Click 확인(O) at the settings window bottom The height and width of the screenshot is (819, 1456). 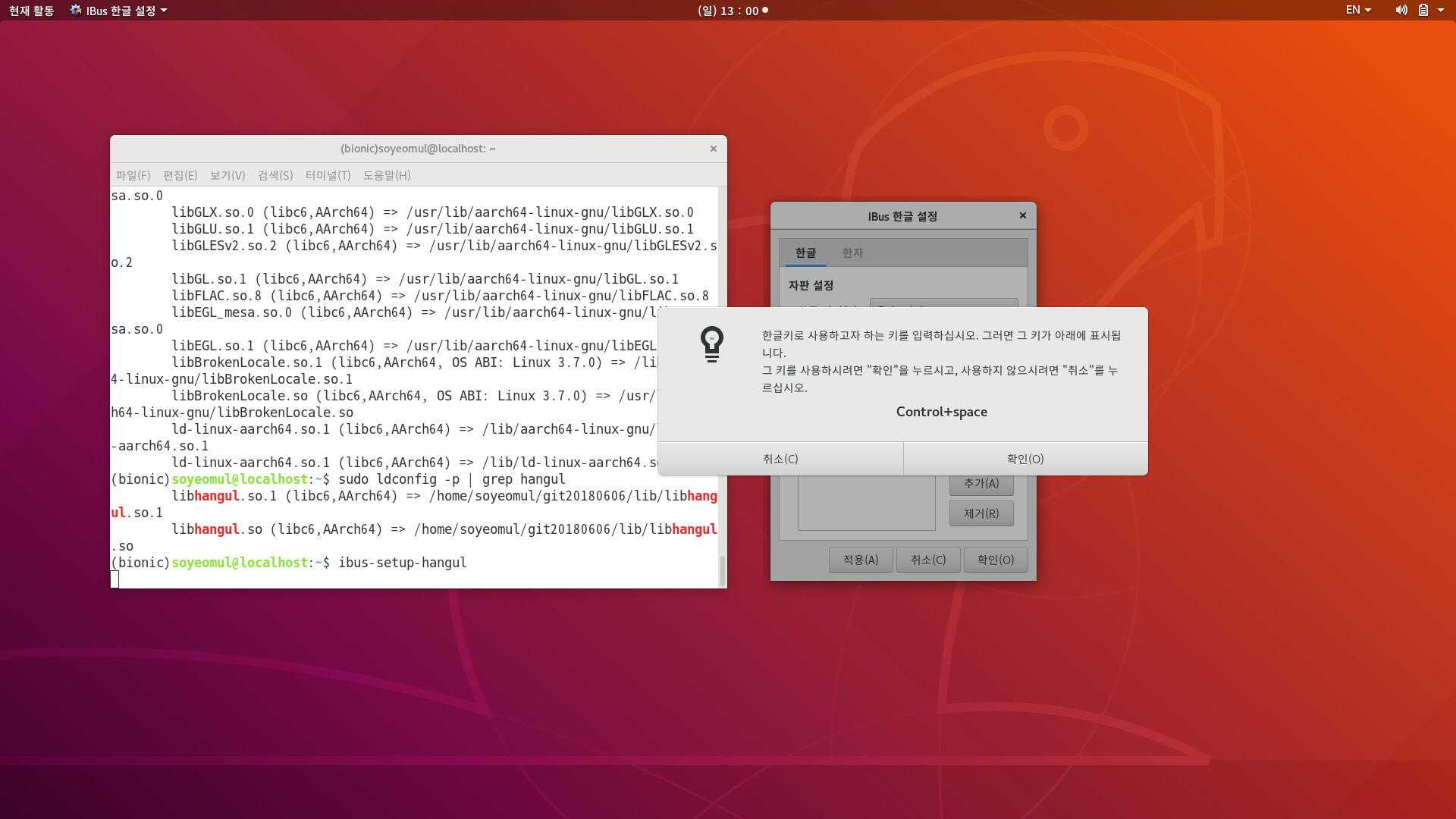(x=996, y=560)
